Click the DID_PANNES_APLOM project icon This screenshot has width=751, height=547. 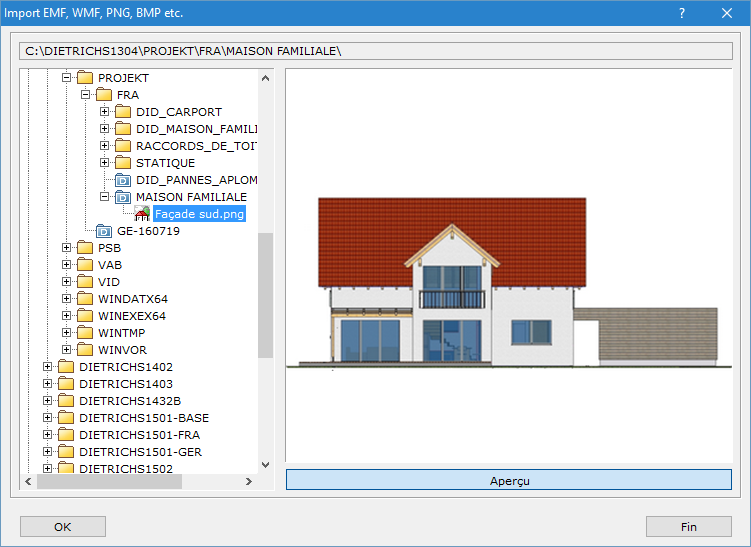(123, 180)
